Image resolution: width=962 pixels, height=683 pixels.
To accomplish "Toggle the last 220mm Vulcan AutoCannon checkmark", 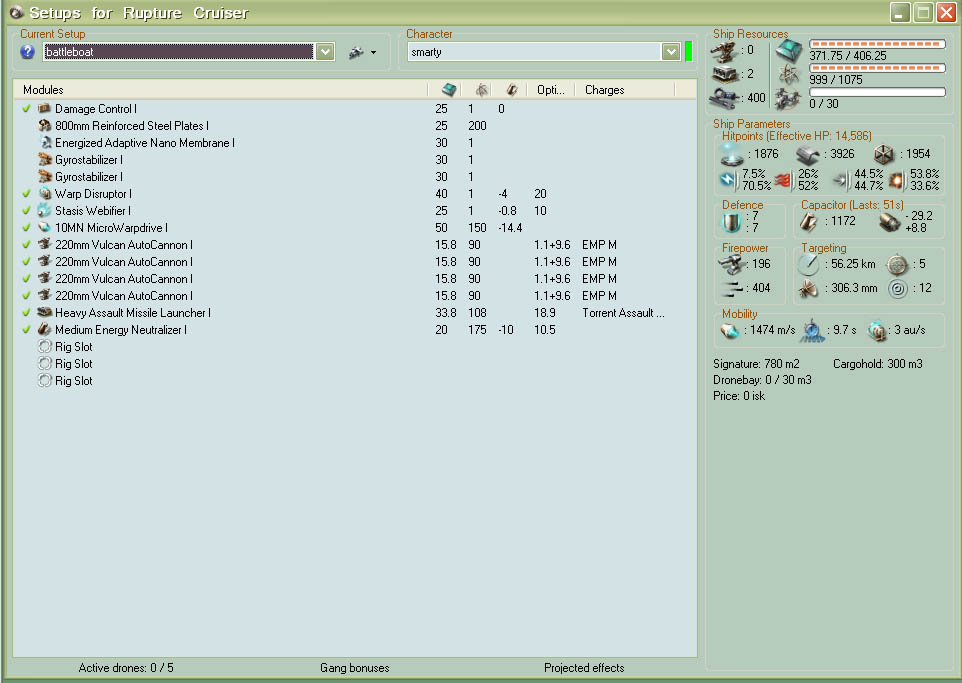I will point(26,296).
